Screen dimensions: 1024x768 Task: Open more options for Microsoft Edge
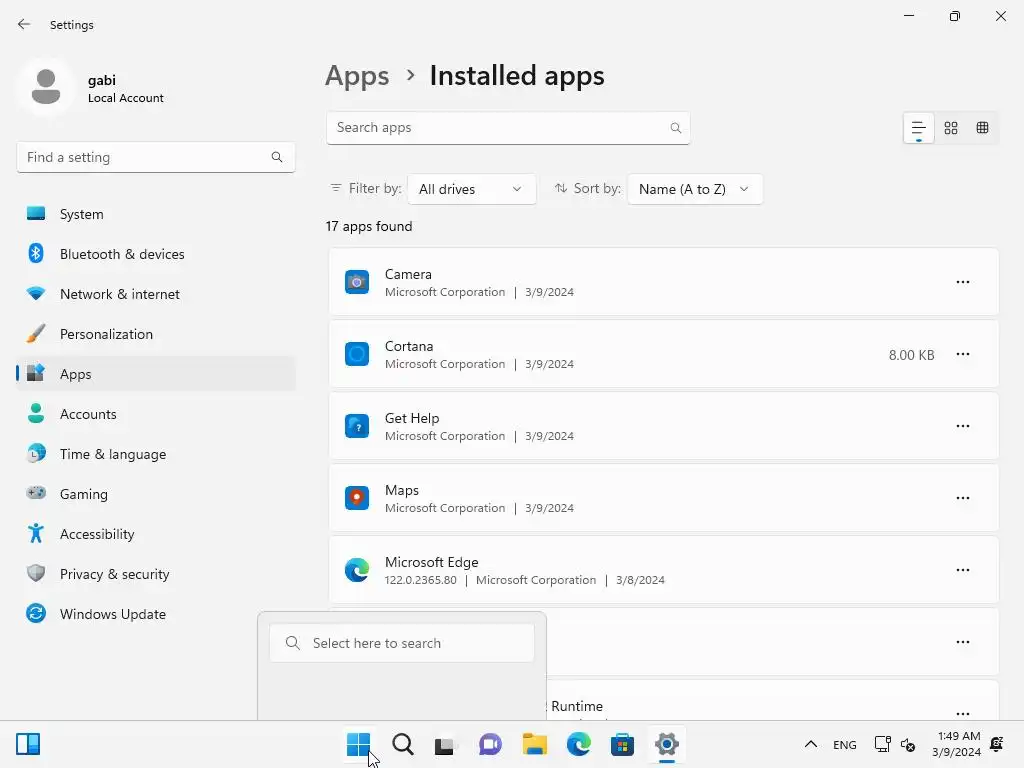click(963, 569)
